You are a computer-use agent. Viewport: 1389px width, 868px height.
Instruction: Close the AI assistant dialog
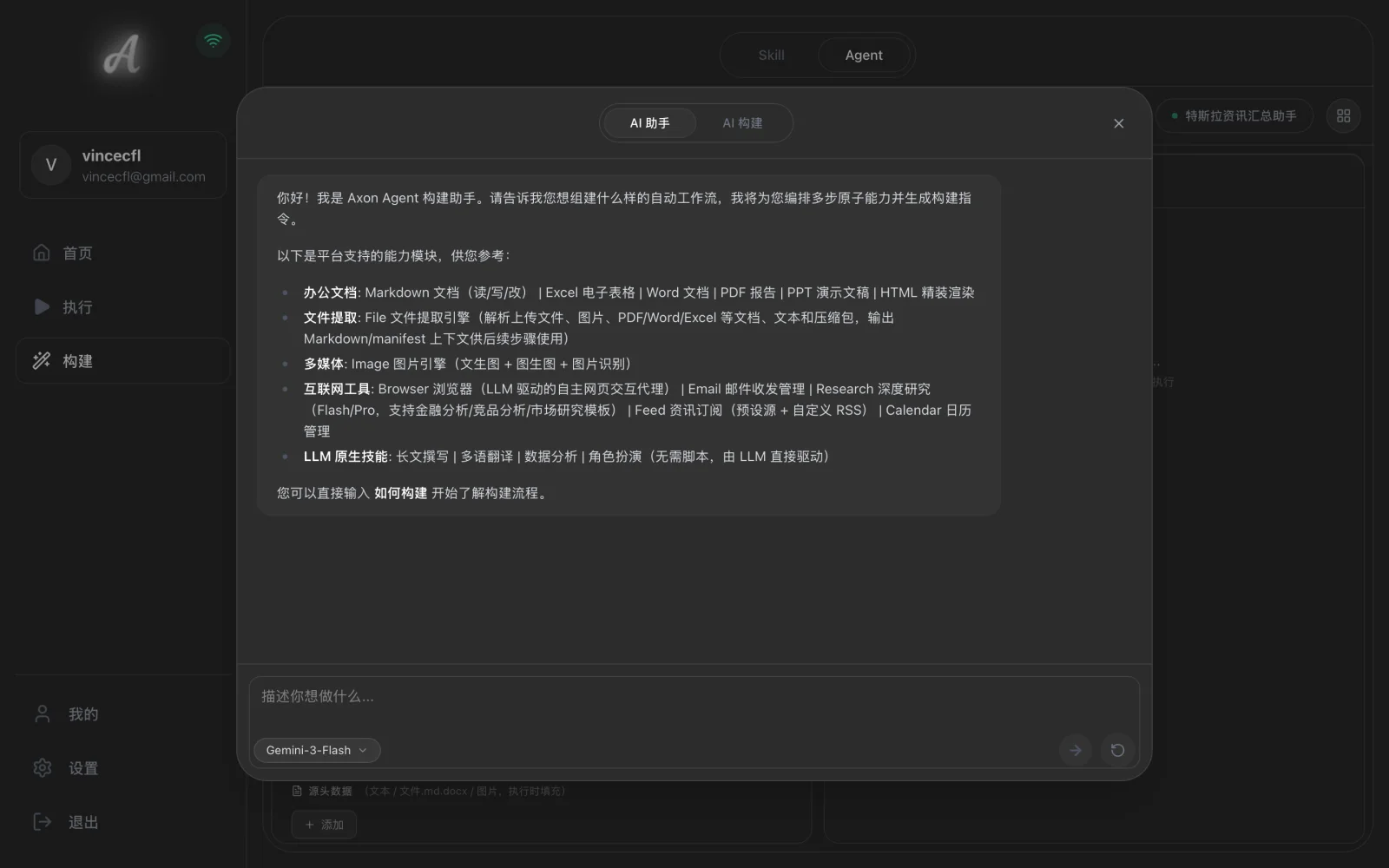1118,123
